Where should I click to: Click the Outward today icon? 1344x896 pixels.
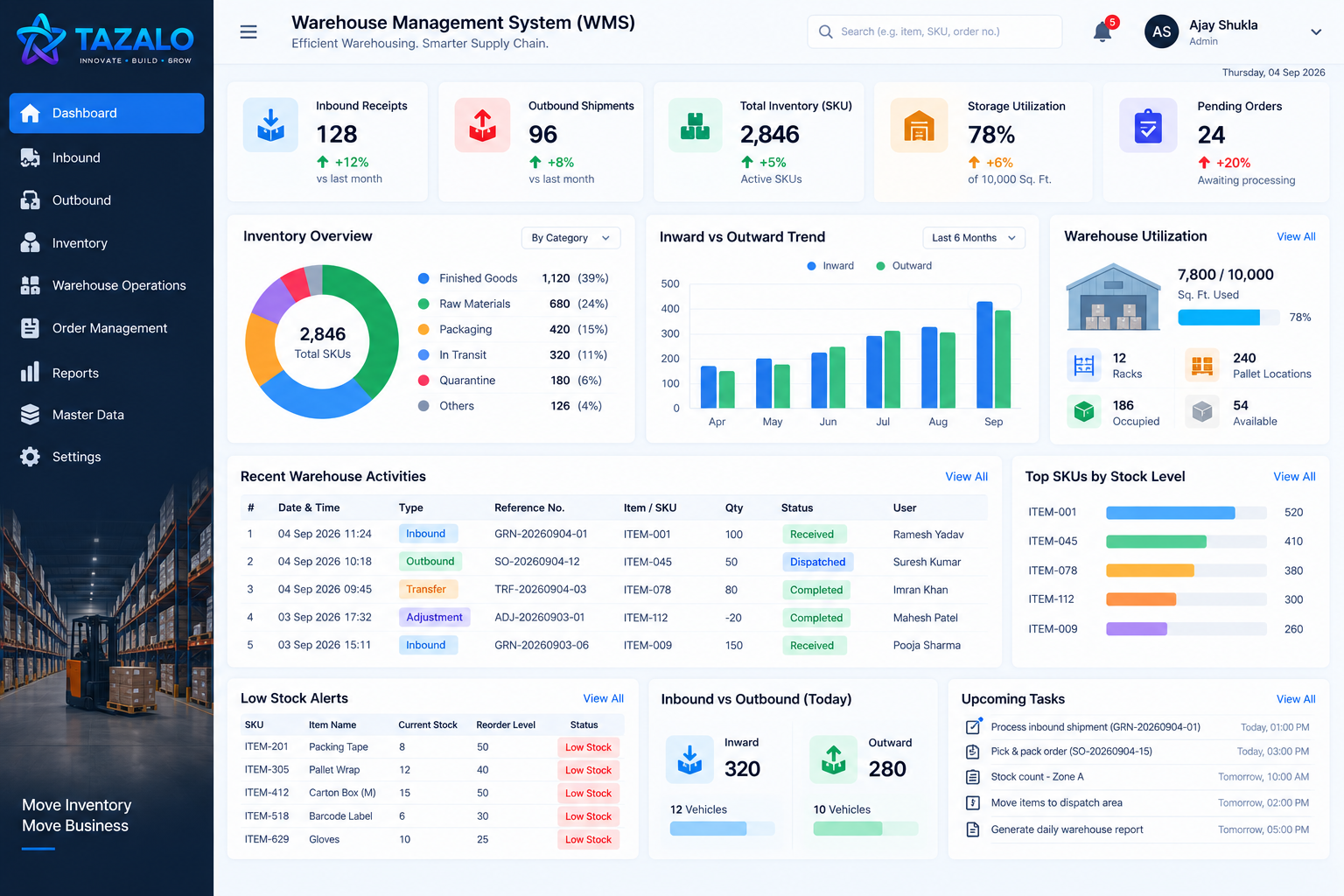pyautogui.click(x=833, y=759)
